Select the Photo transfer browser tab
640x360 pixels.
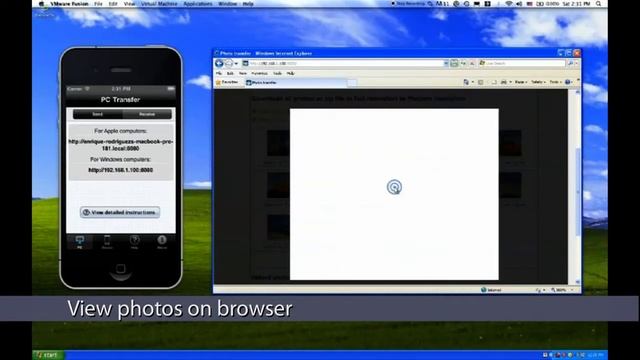pyautogui.click(x=295, y=82)
